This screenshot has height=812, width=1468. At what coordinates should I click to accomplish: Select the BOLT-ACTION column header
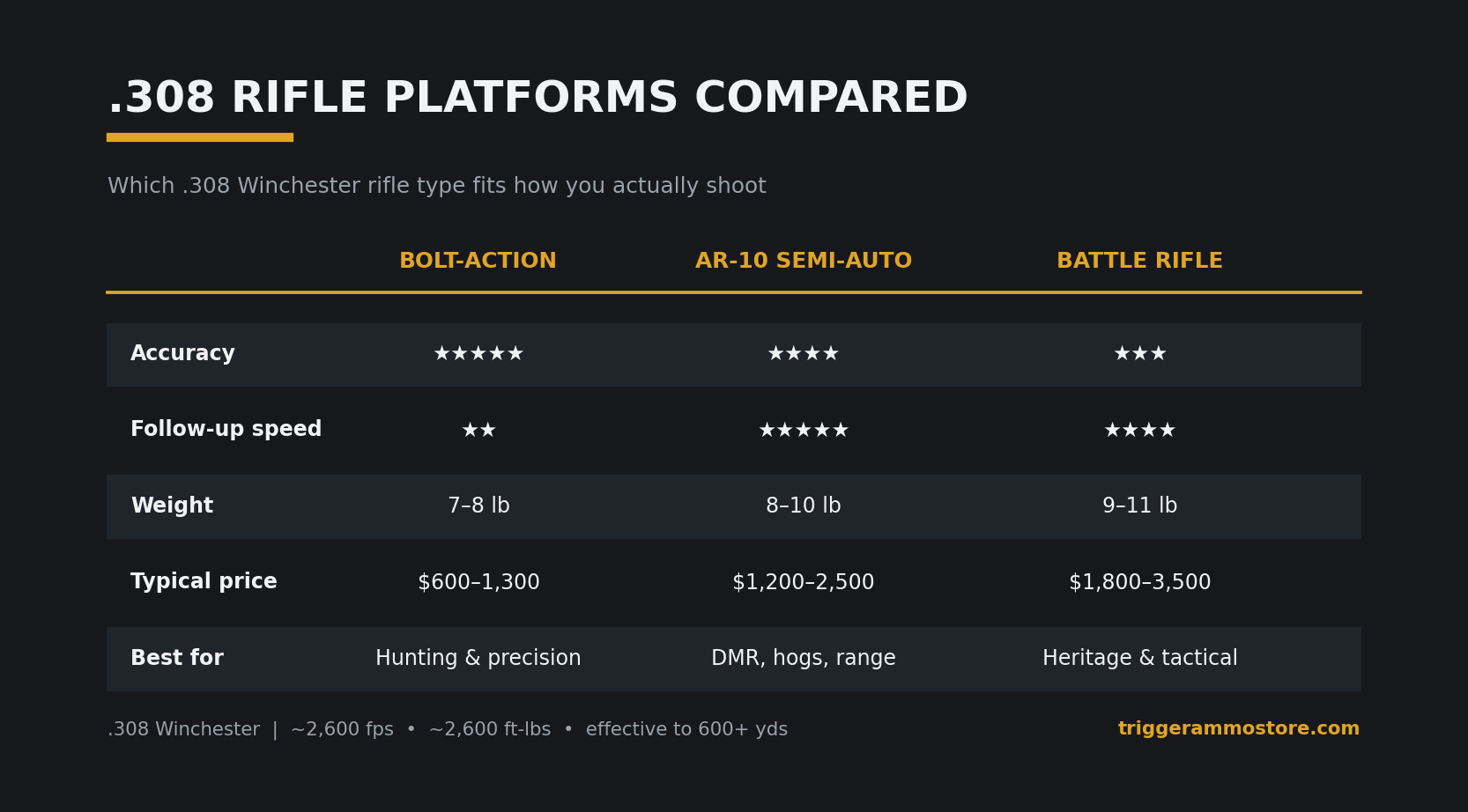478,262
